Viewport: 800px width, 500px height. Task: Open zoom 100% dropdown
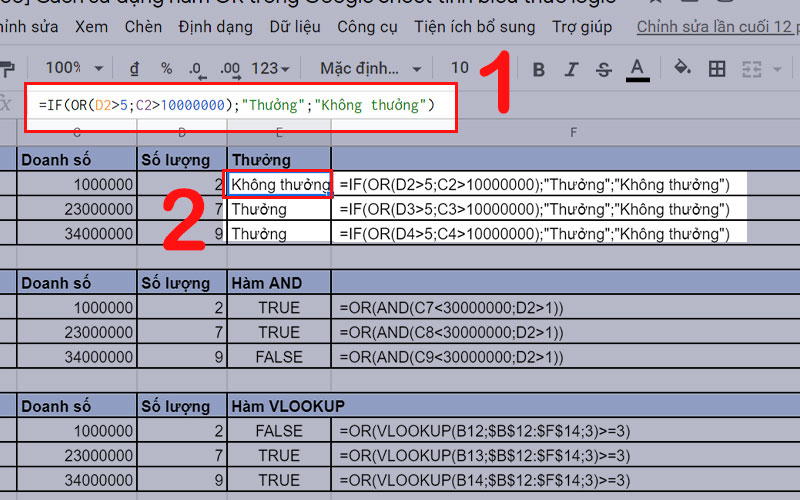coord(74,68)
